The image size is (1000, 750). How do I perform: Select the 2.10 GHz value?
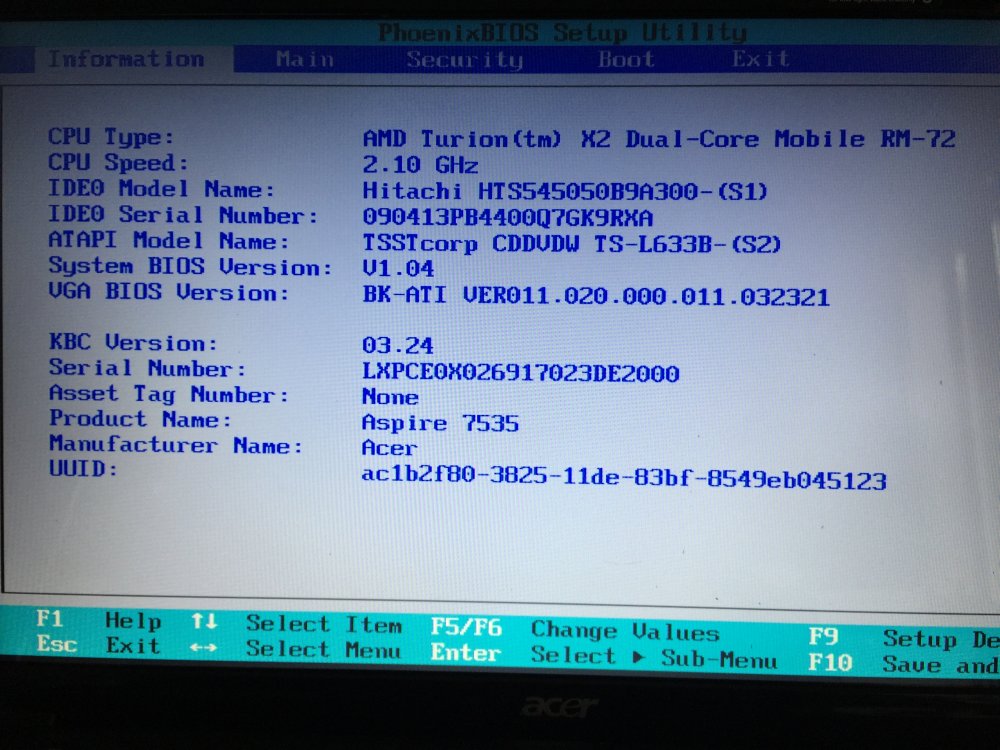420,165
